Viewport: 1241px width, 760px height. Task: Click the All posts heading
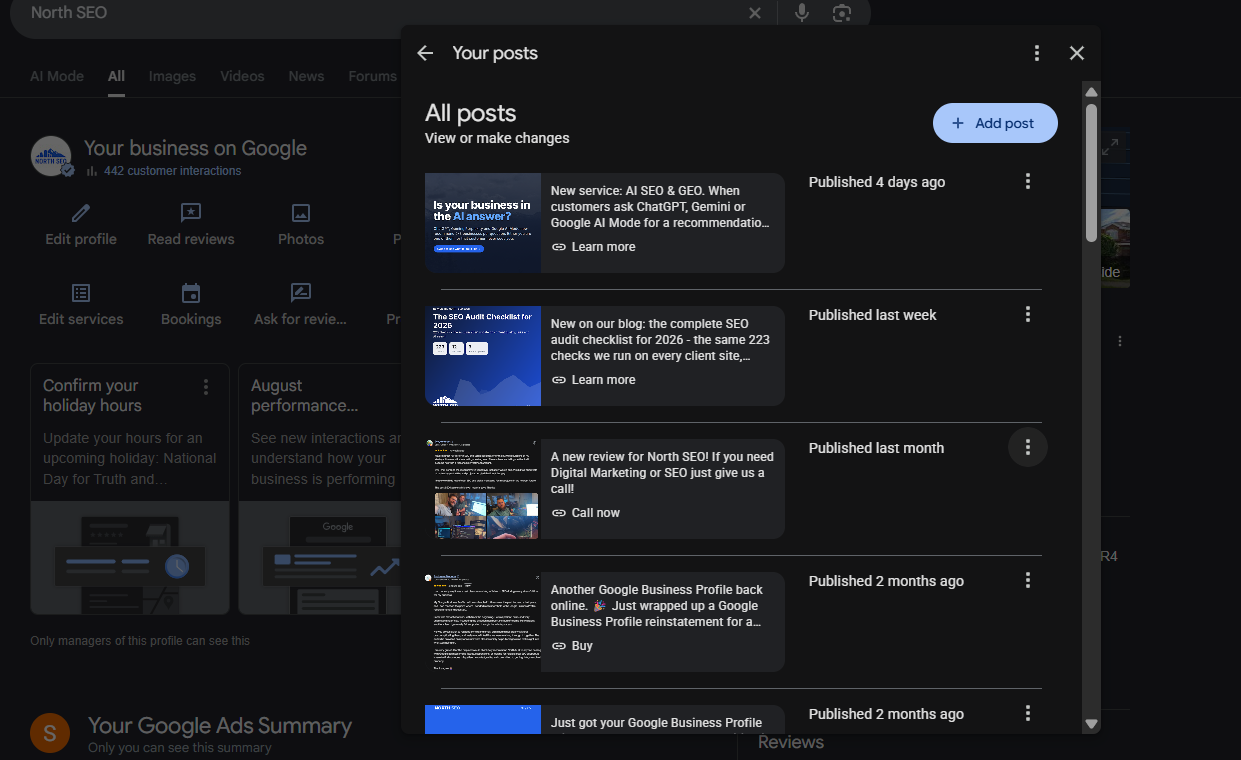click(470, 113)
